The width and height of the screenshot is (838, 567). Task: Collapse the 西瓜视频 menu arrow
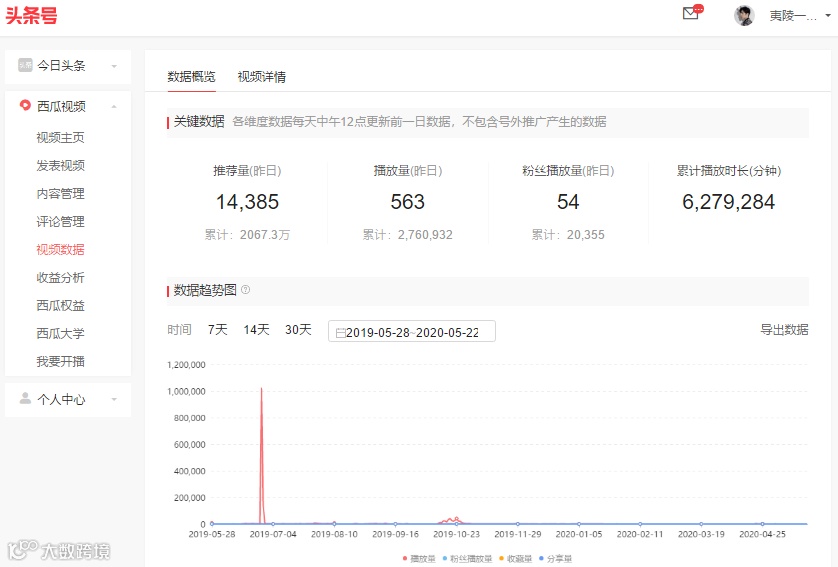114,106
